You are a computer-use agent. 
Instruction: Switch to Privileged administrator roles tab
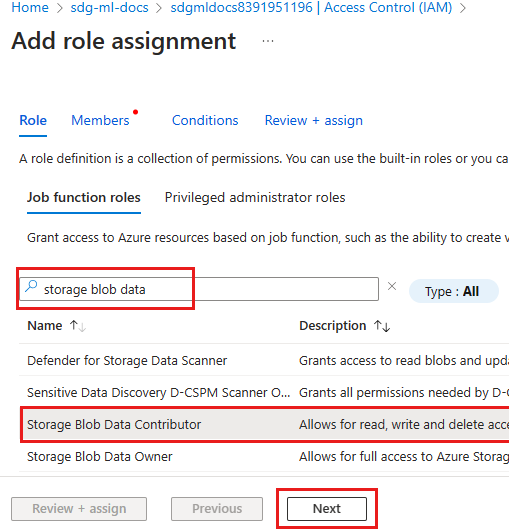[255, 197]
